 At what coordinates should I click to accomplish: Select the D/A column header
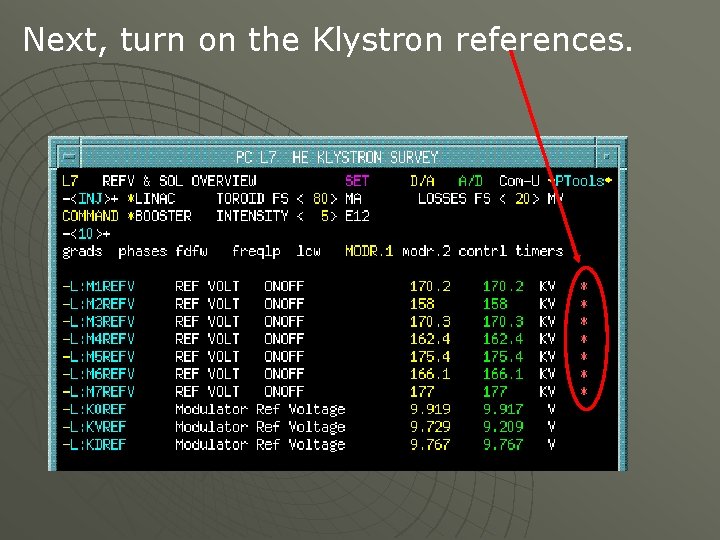point(422,181)
